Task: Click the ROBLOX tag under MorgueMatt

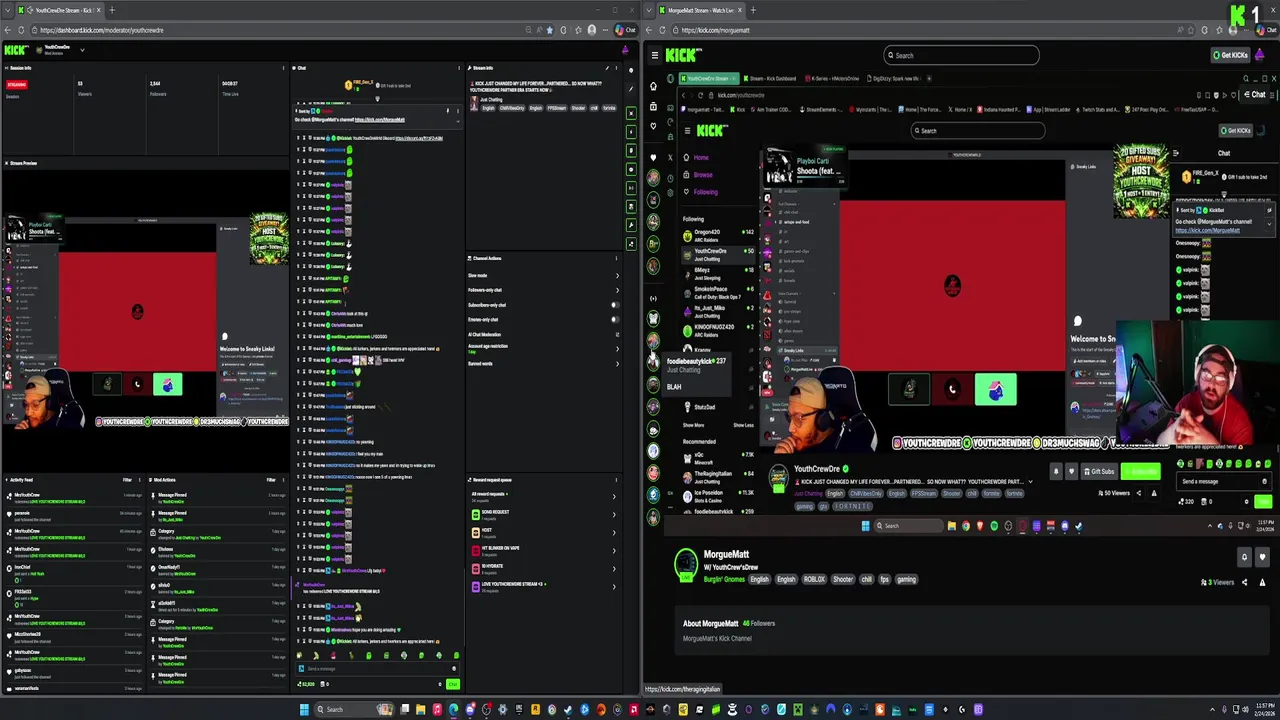Action: (x=814, y=579)
